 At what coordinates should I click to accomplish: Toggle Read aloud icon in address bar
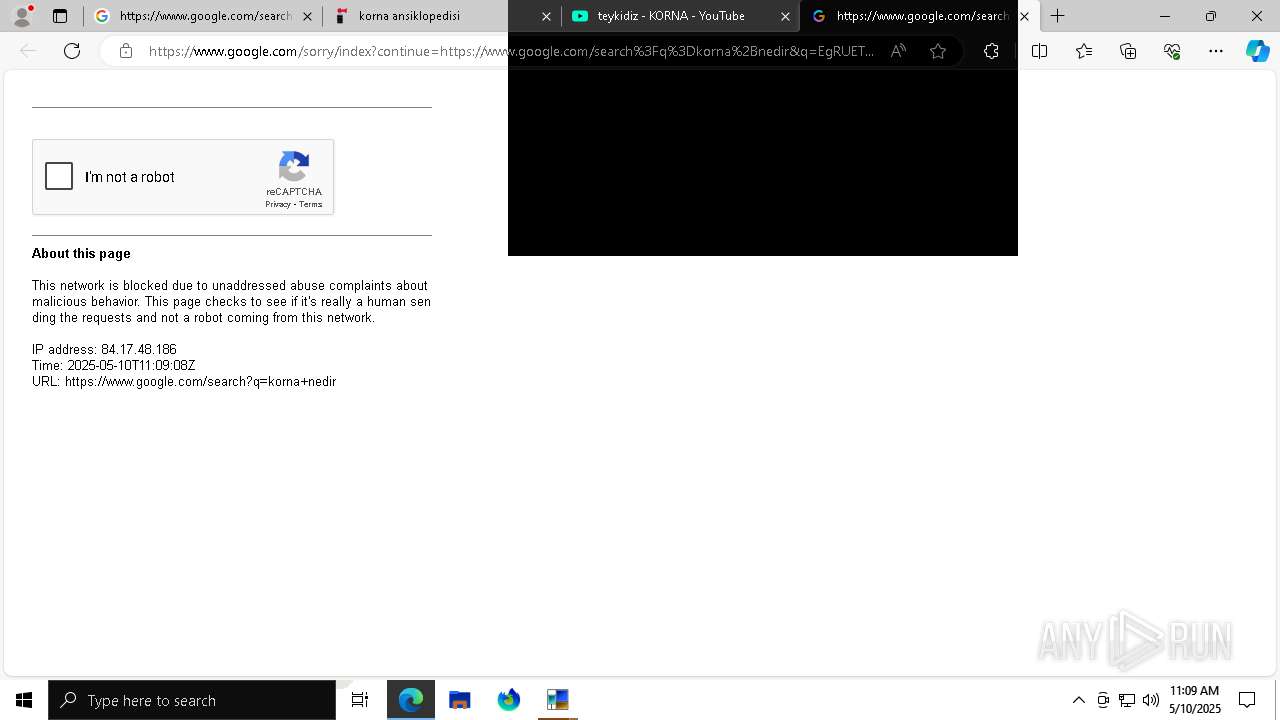point(898,51)
